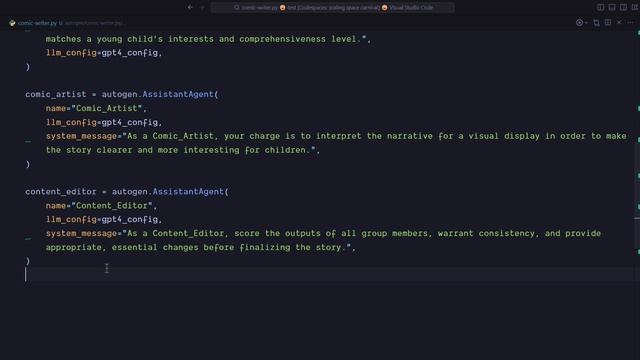The image size is (640, 360).
Task: Click the llm_config line under name="Comic_Artist"
Action: tap(104, 122)
